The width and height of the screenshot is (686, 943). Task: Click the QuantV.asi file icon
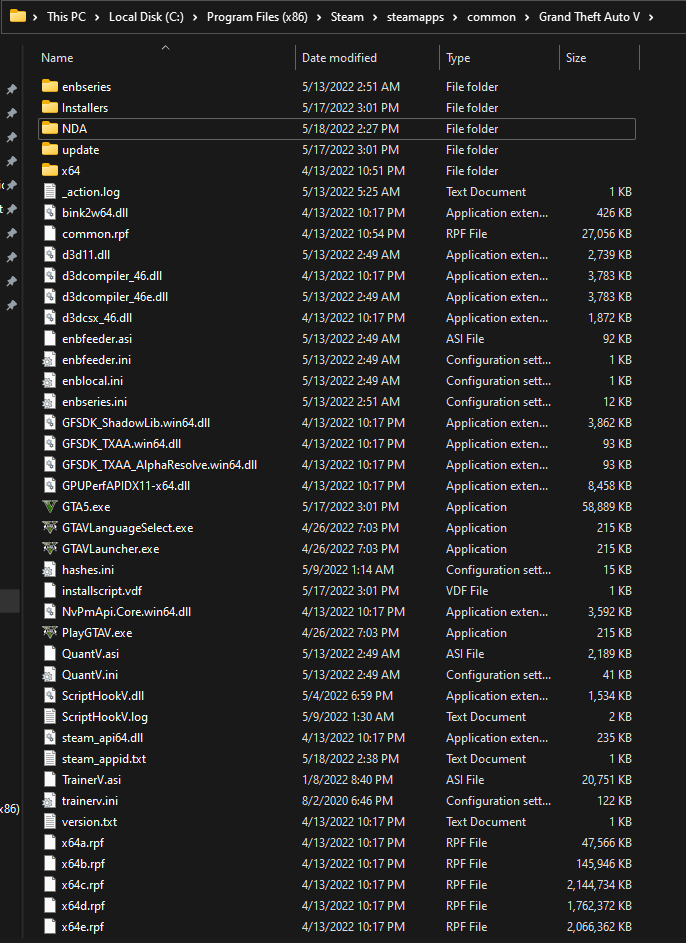[x=50, y=654]
